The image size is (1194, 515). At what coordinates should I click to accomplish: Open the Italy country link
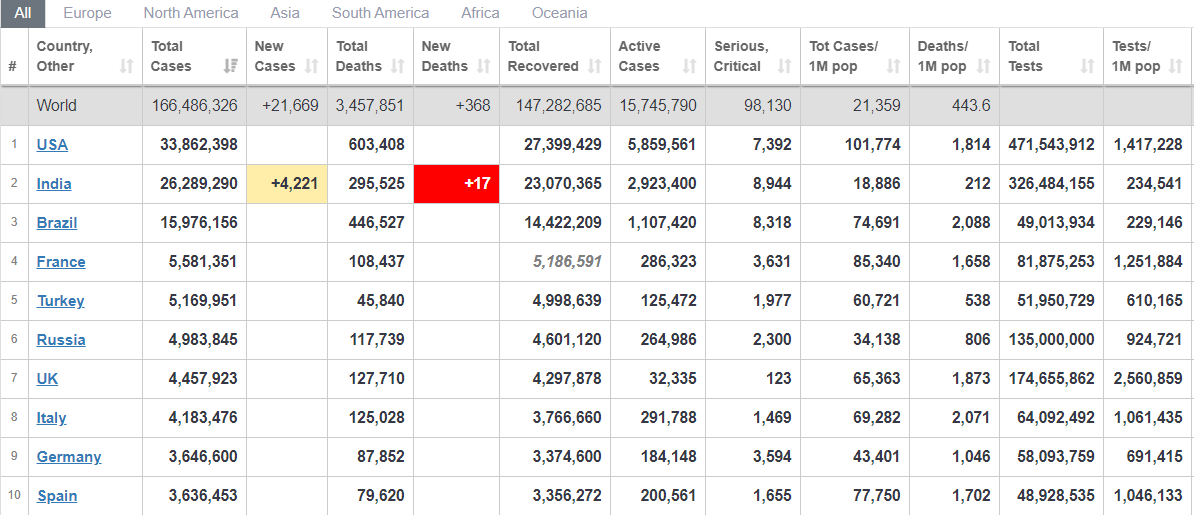point(51,418)
